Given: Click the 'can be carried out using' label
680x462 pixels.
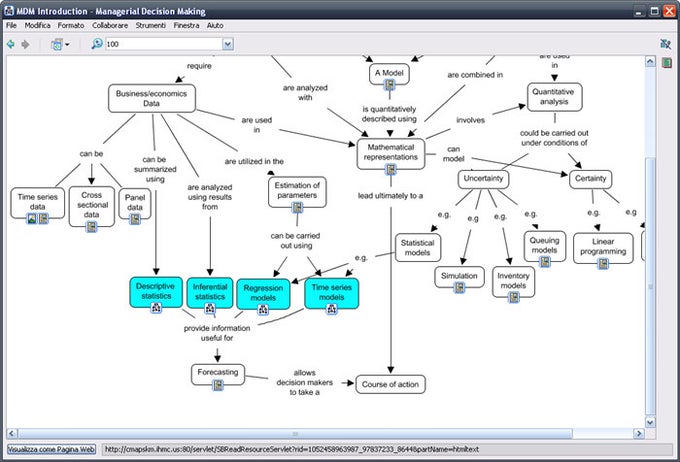Looking at the screenshot, I should [x=295, y=240].
